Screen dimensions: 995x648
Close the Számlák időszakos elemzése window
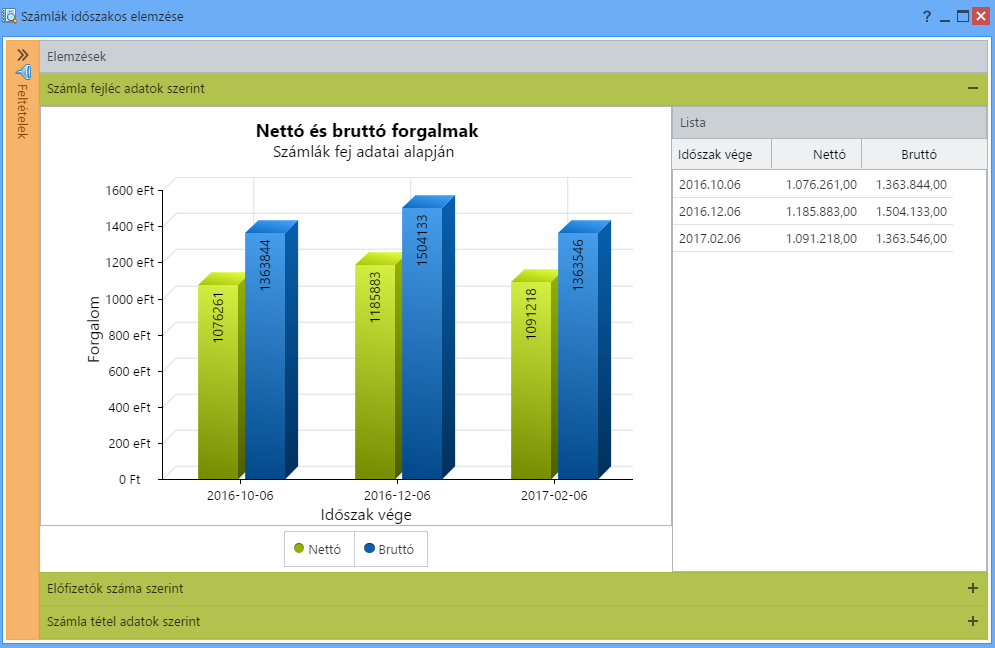pyautogui.click(x=981, y=17)
